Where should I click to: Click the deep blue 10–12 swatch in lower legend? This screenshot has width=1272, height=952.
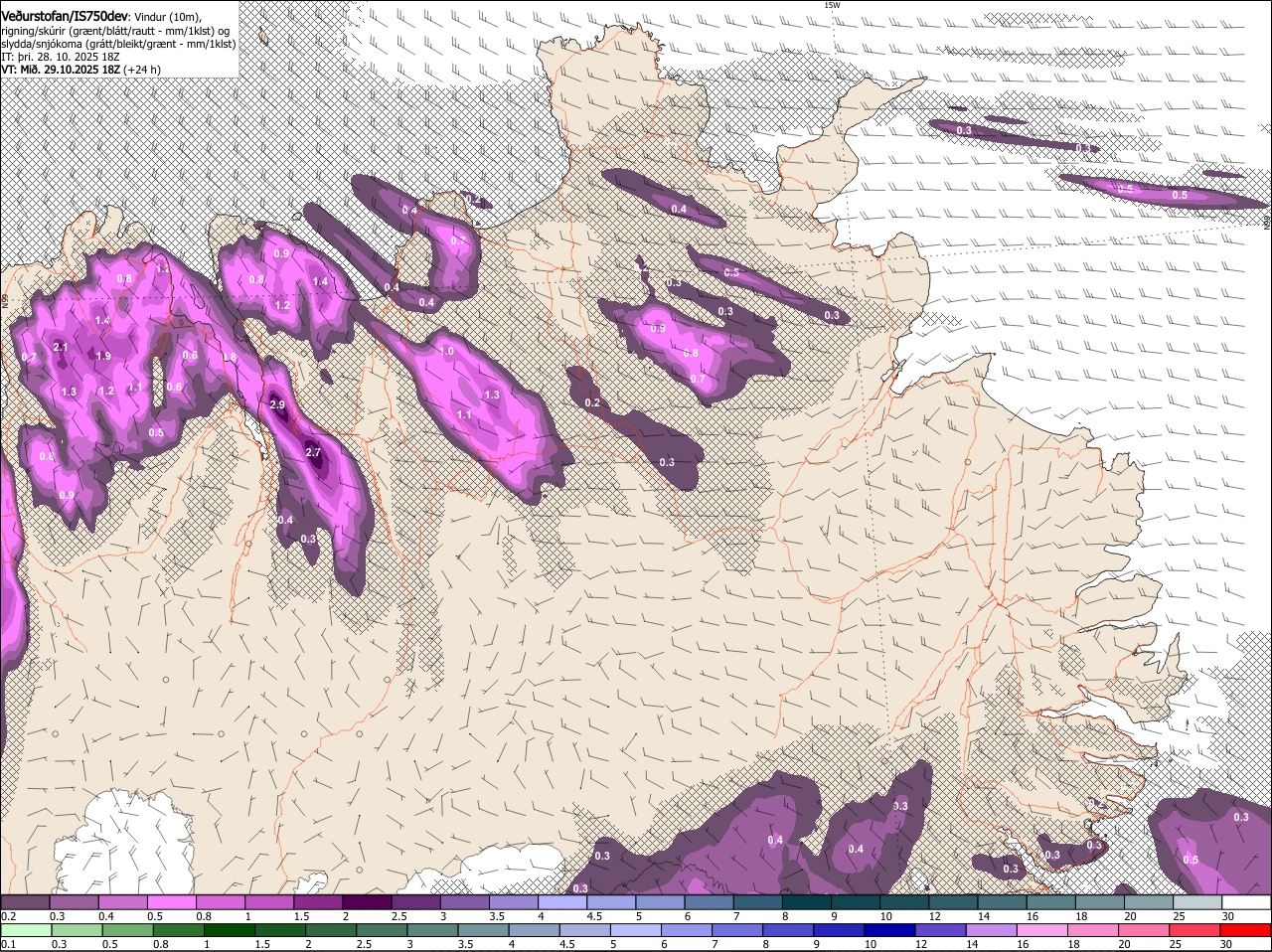point(889,931)
